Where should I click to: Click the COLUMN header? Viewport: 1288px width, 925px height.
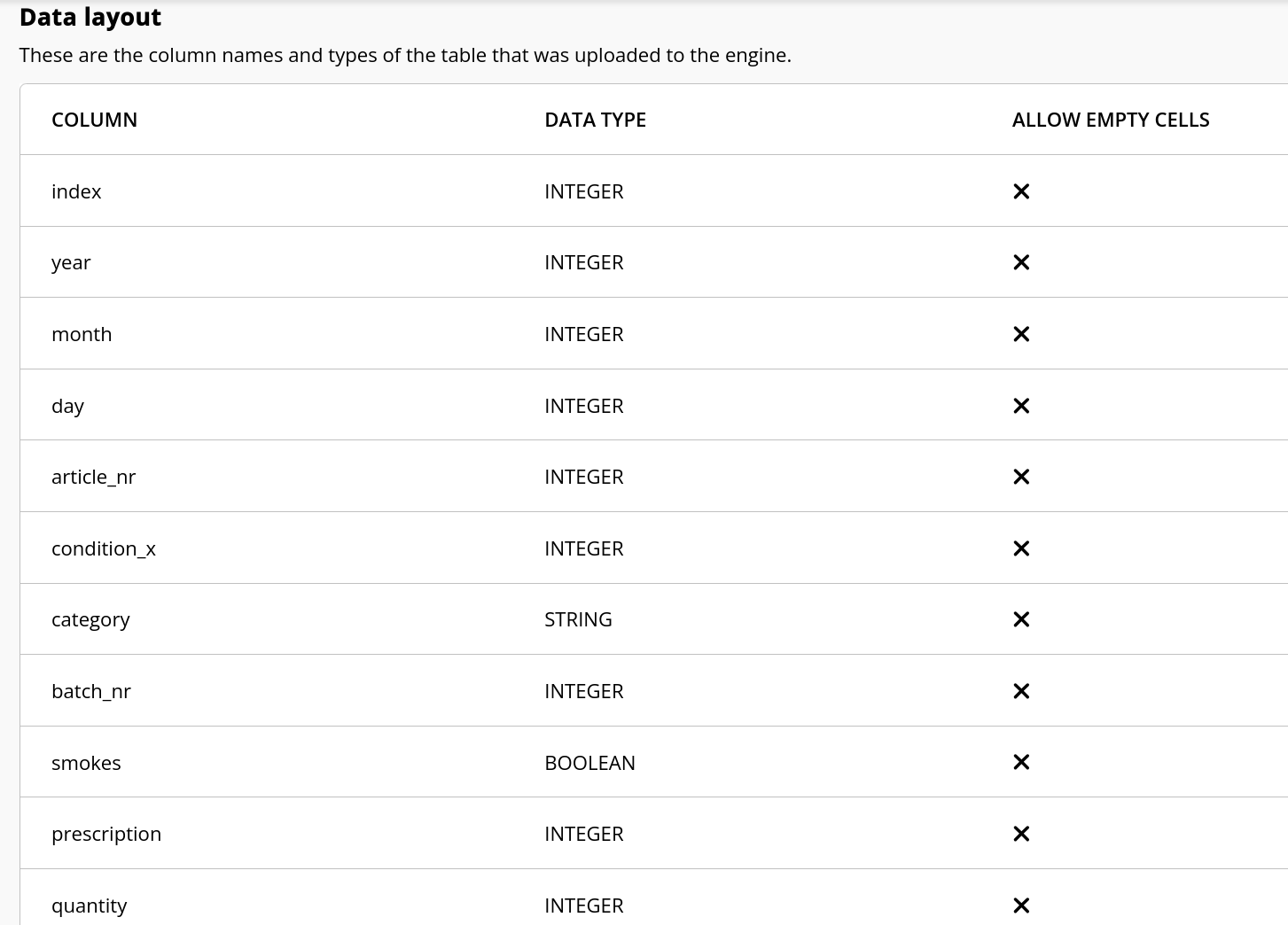click(94, 120)
